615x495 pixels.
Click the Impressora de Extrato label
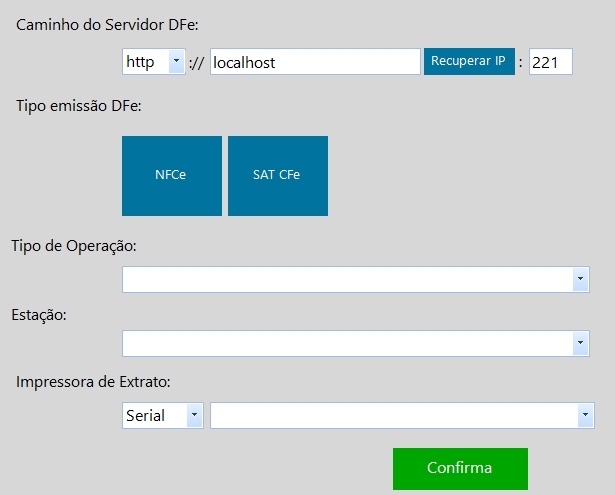click(x=93, y=382)
